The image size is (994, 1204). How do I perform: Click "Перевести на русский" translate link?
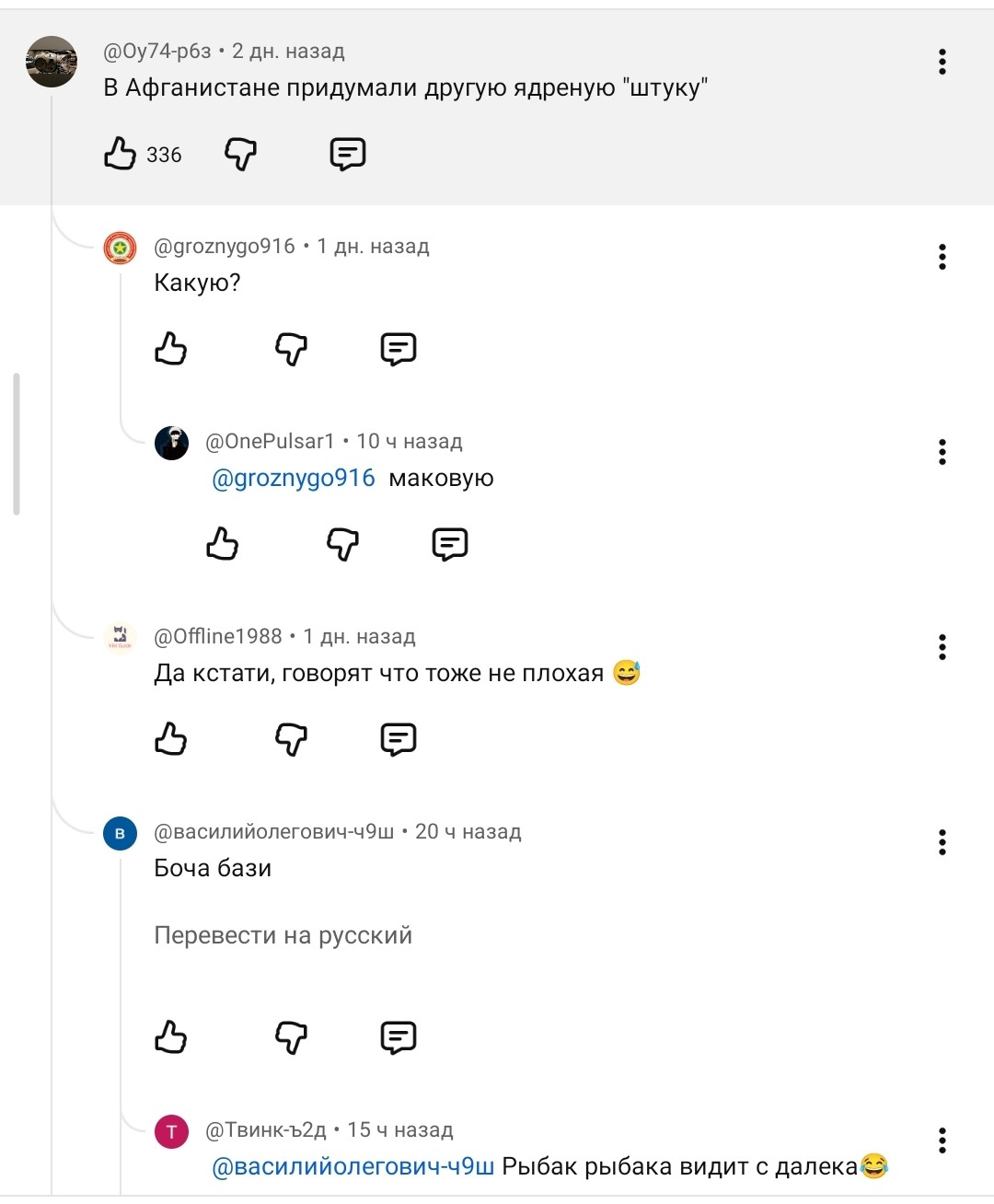pyautogui.click(x=283, y=935)
